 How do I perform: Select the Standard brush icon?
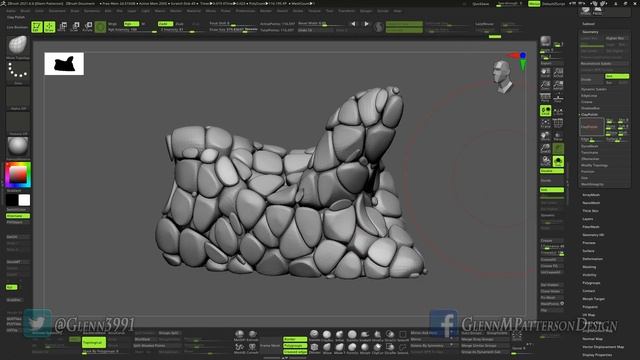click(x=314, y=336)
